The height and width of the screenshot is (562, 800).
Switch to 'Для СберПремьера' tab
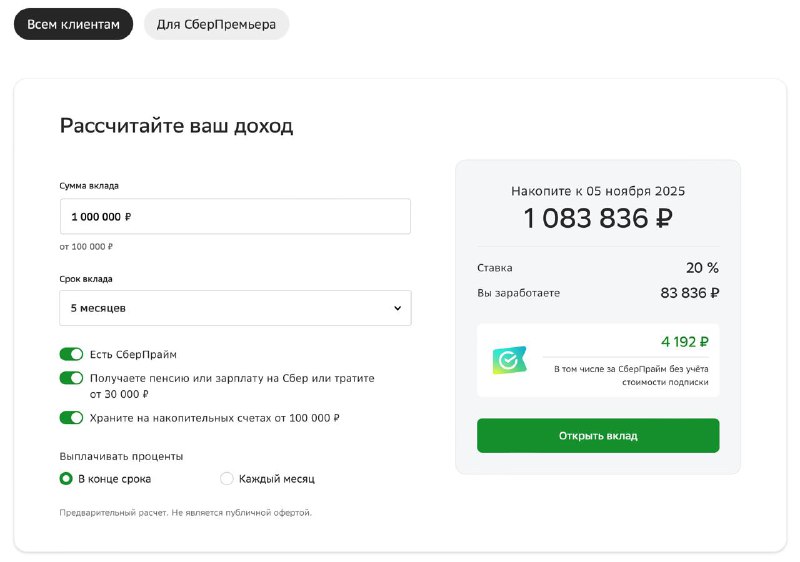point(216,24)
